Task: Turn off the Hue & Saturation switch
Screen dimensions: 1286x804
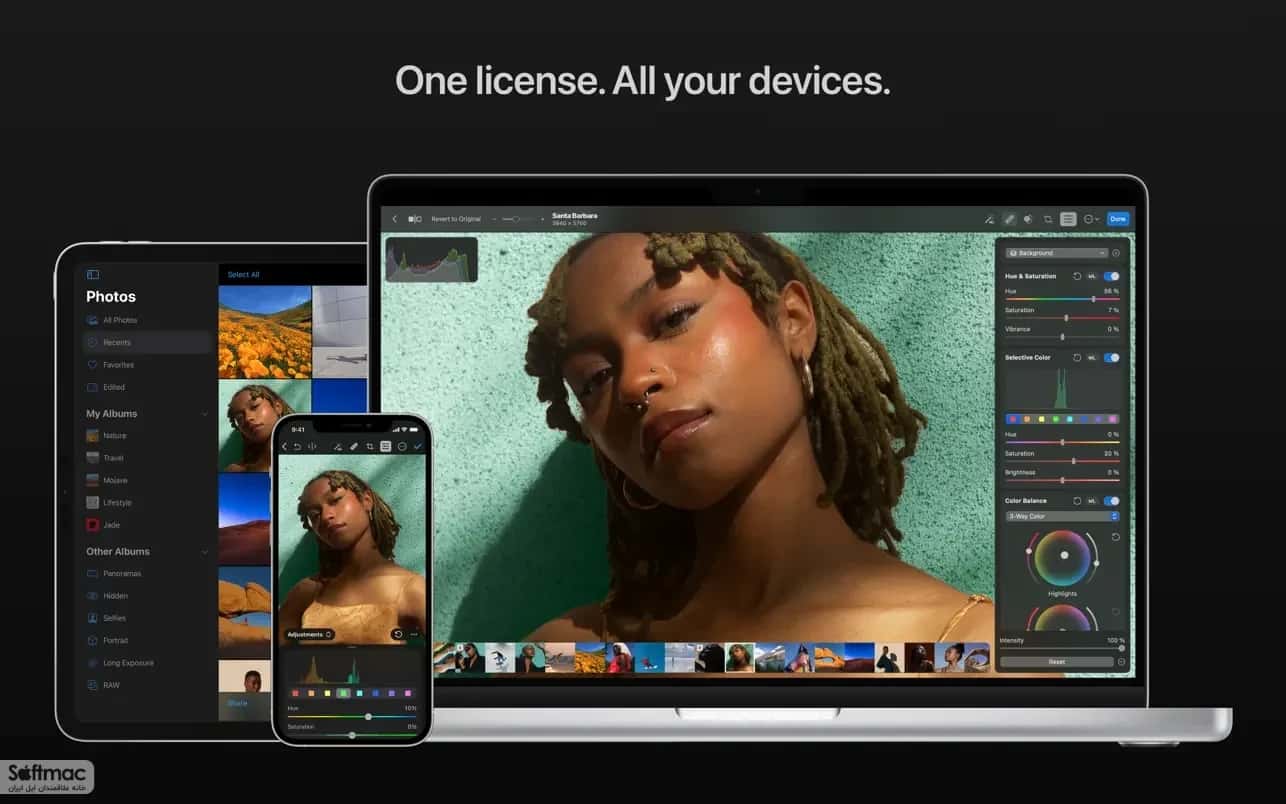Action: [1111, 276]
